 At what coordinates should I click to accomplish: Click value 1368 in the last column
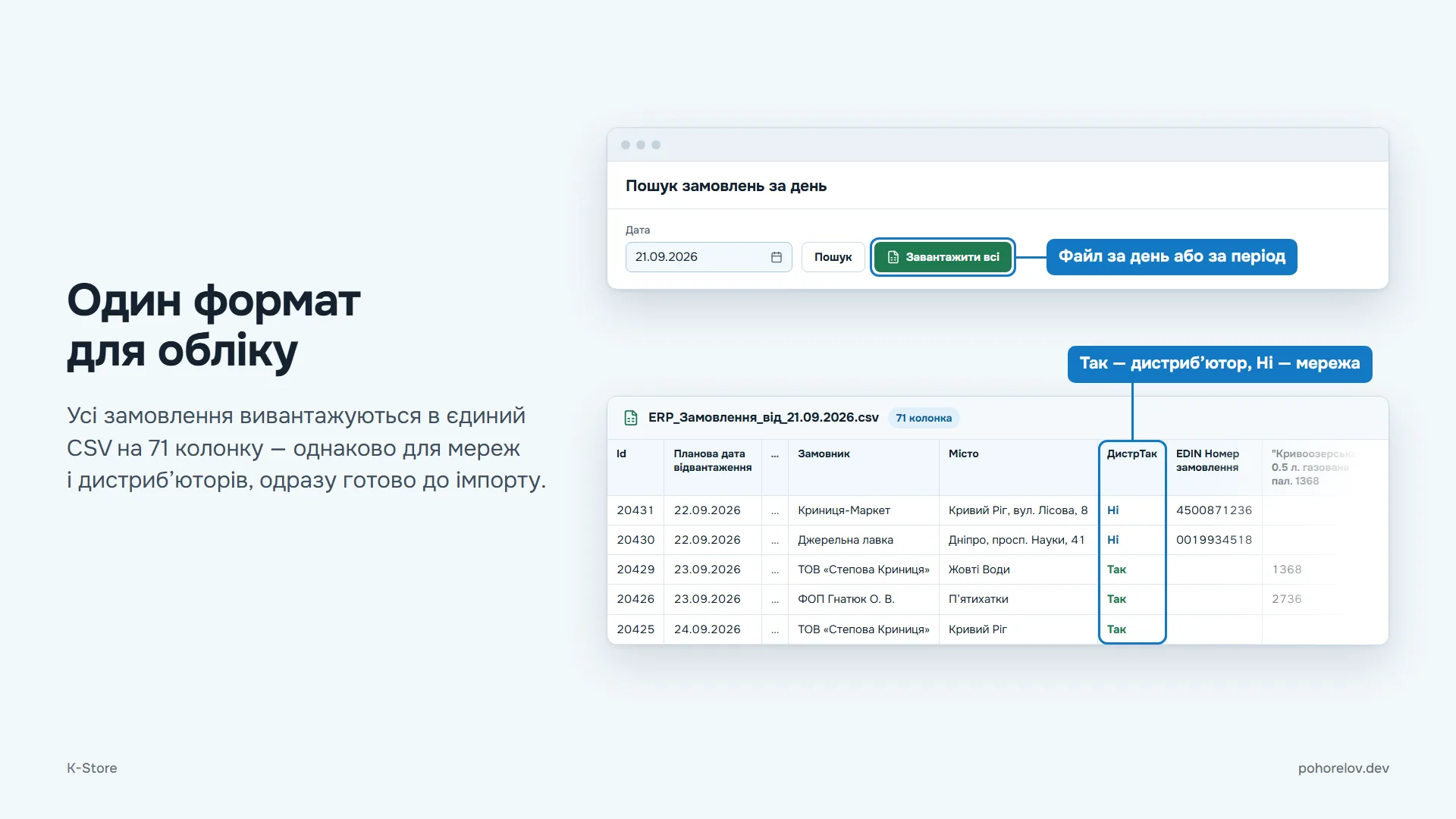point(1286,570)
